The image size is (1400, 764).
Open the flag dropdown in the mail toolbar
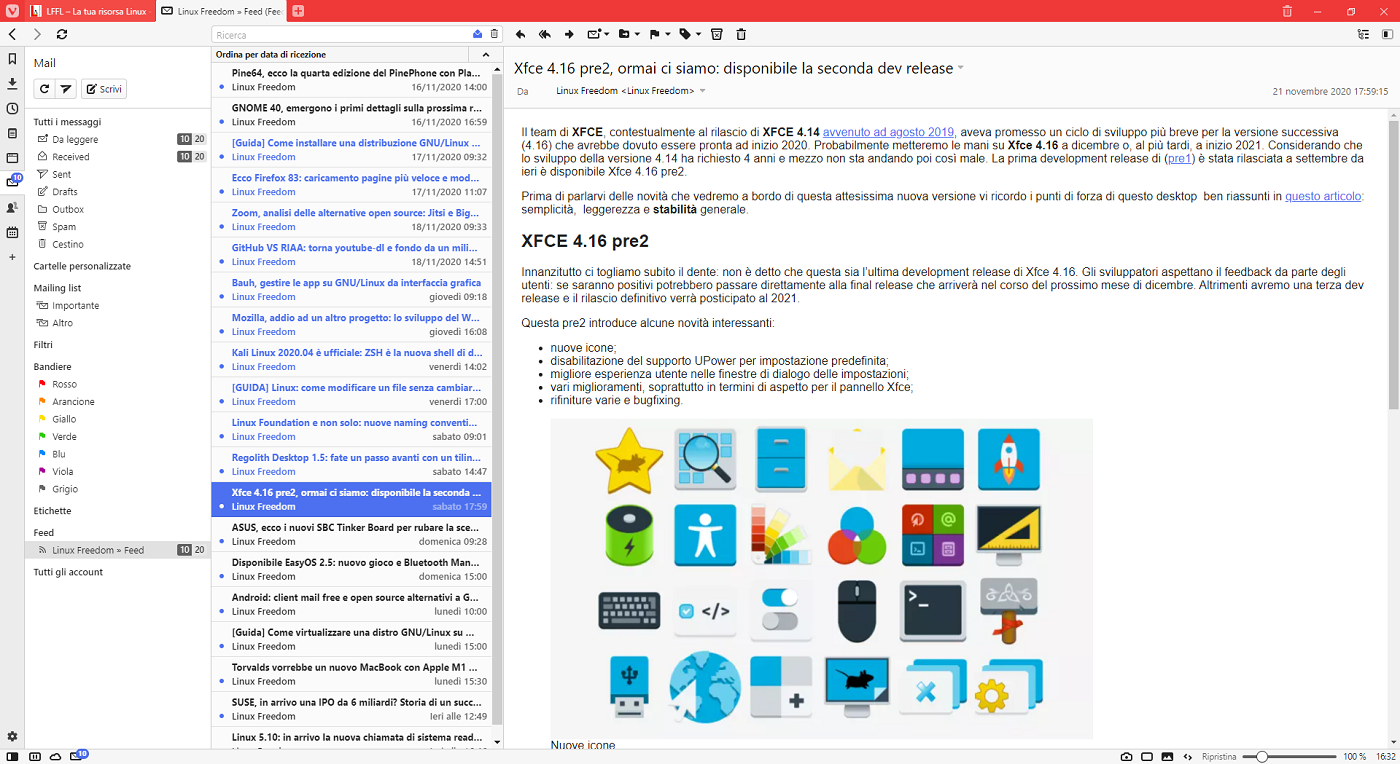tap(658, 34)
